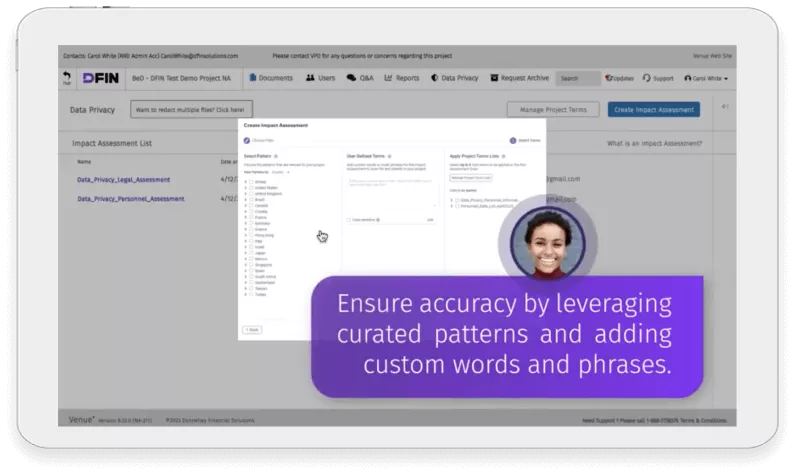795x474 pixels.
Task: Click the Documents icon in the navigation bar
Action: click(x=253, y=78)
